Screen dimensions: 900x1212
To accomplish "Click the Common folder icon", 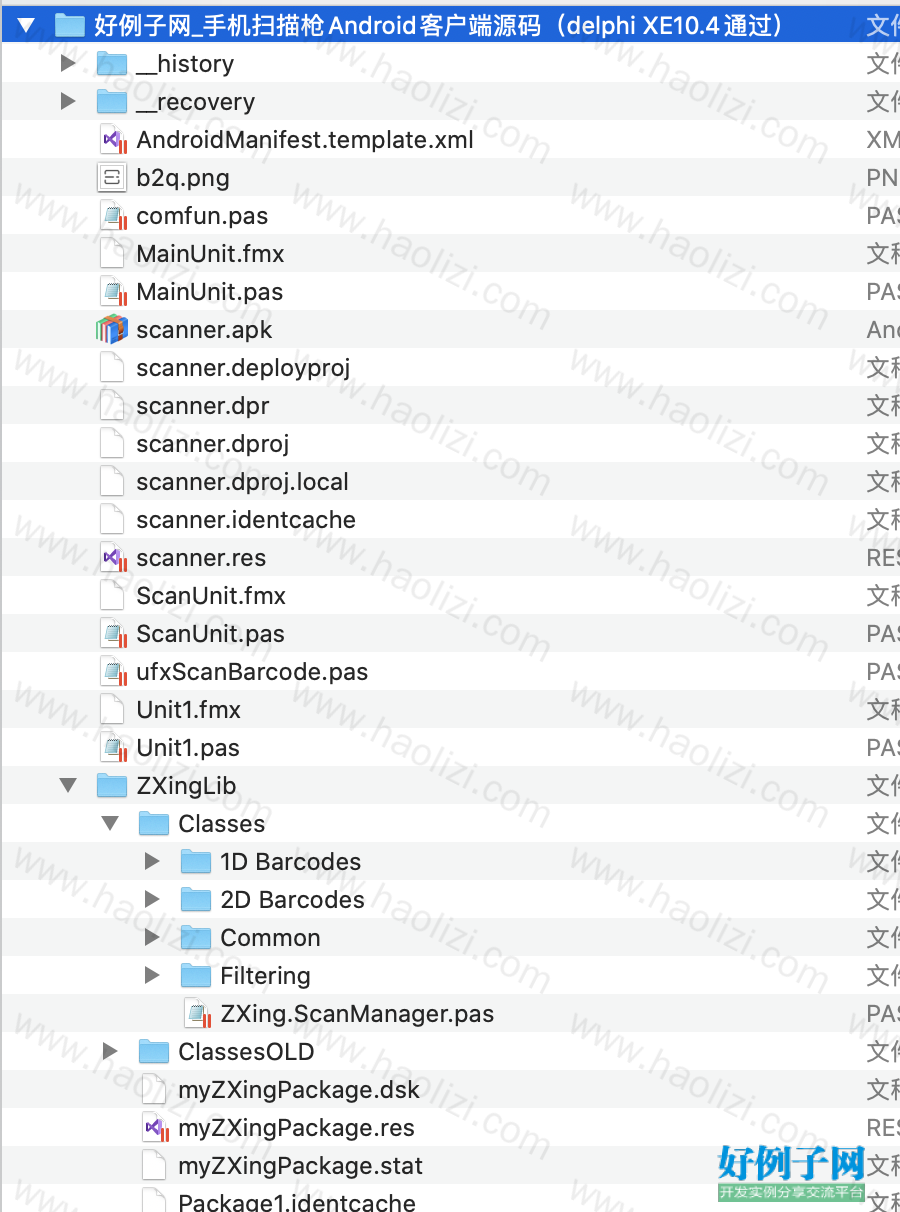I will [x=196, y=938].
